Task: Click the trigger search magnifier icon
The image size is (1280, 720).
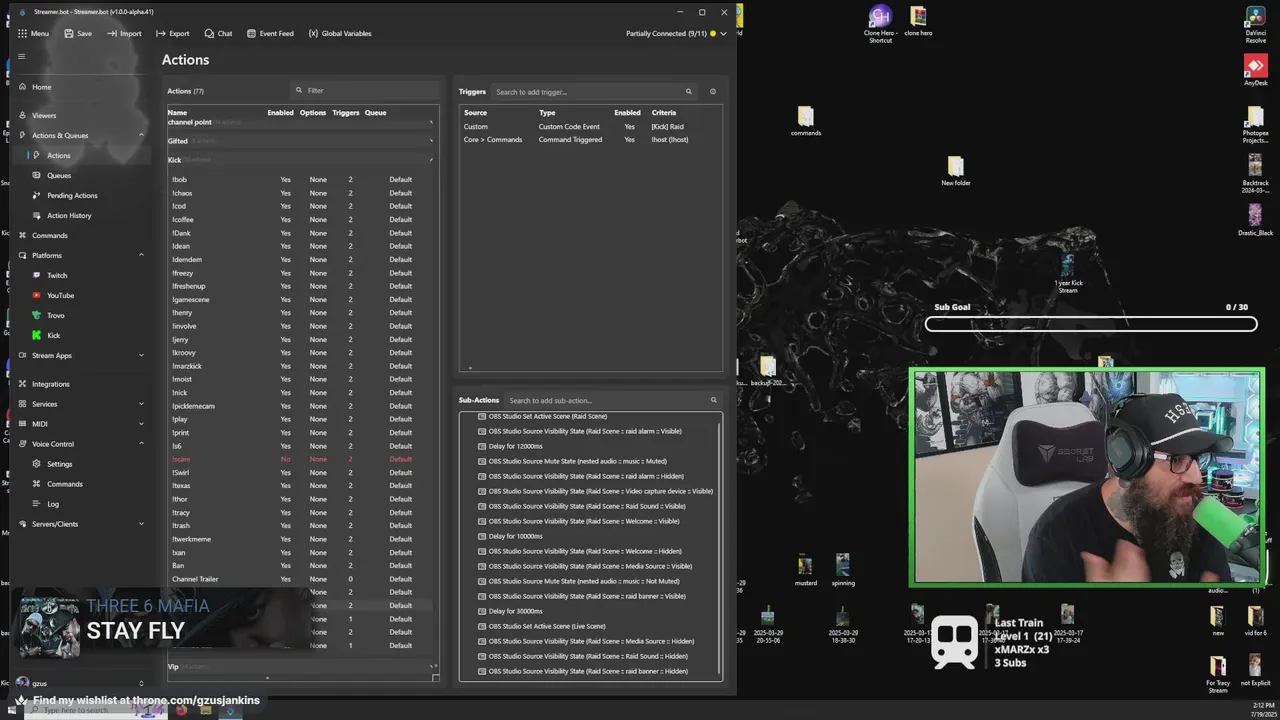Action: point(688,92)
